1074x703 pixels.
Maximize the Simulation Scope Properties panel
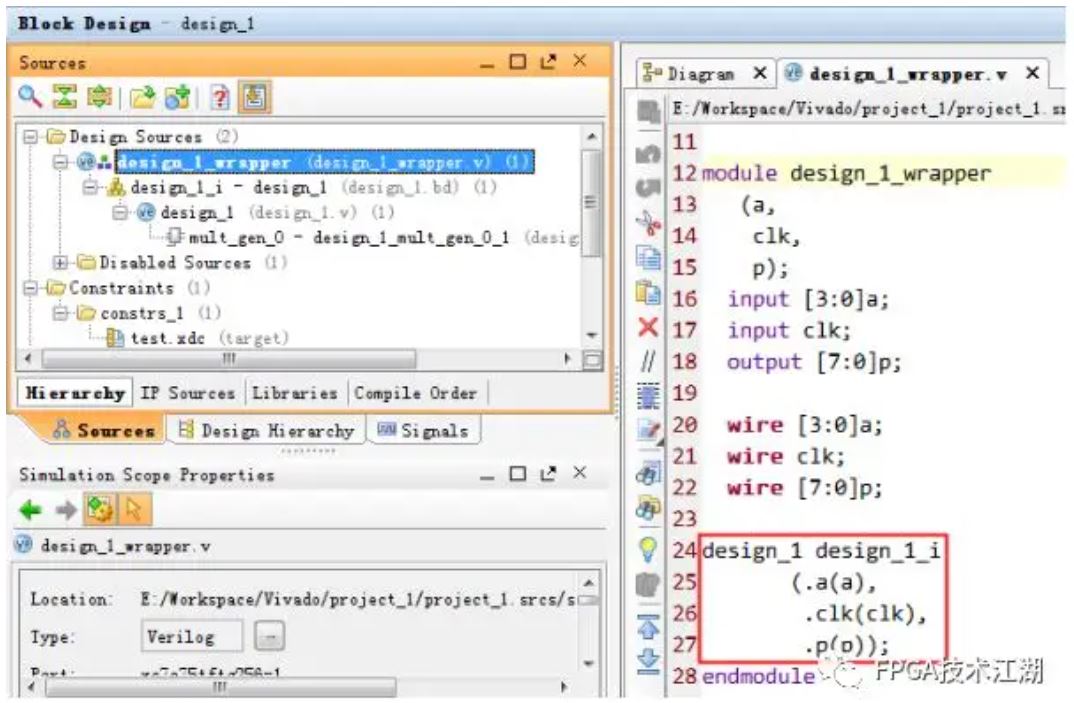click(x=518, y=473)
